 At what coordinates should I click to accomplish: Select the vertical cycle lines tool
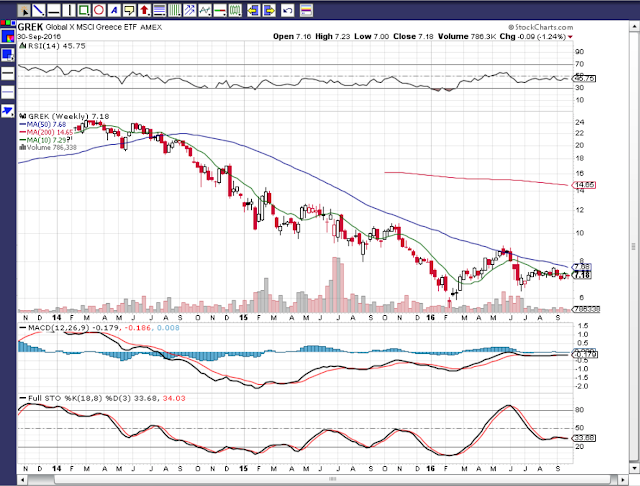(175, 10)
